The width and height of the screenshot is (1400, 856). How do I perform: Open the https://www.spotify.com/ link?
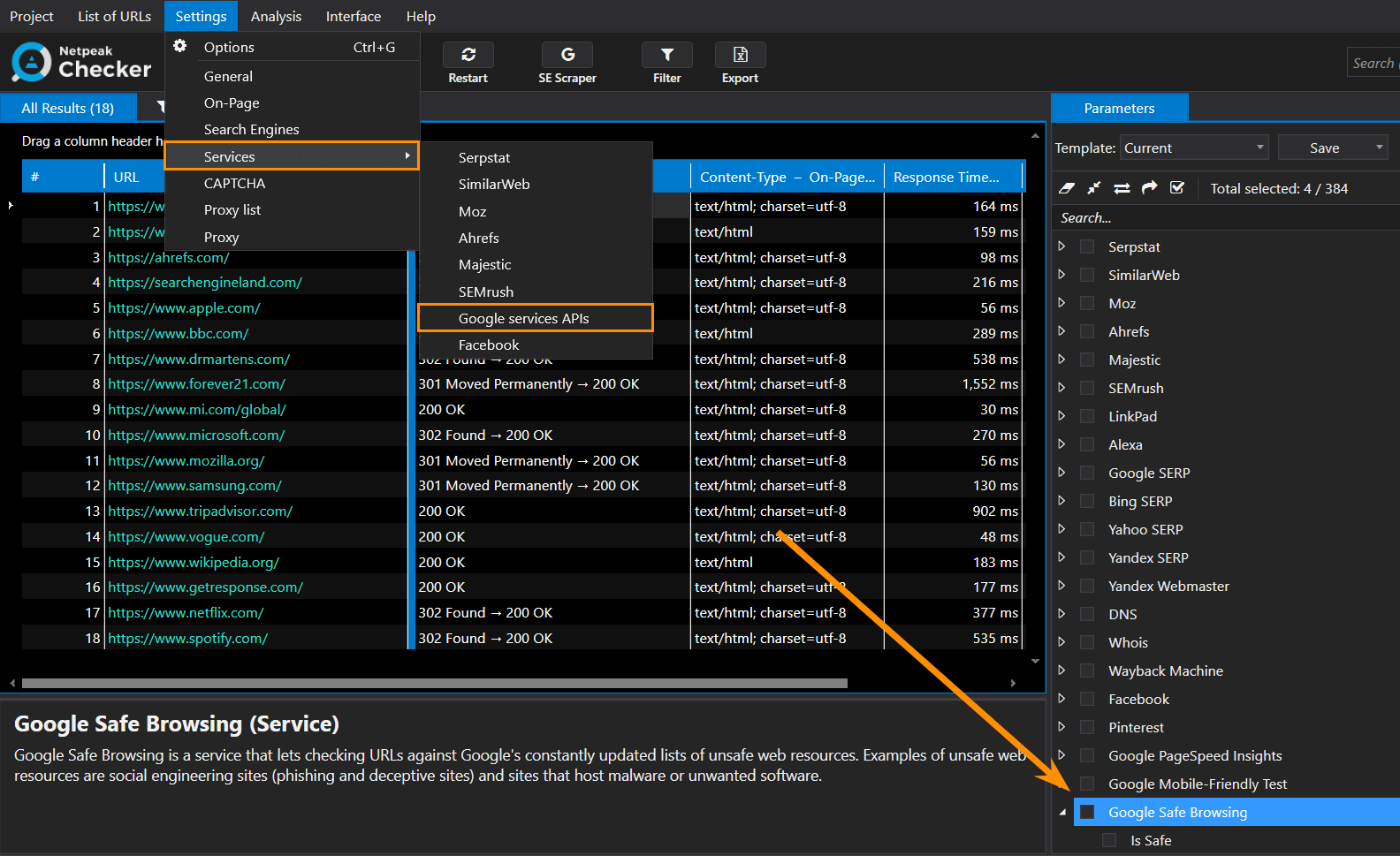[187, 638]
